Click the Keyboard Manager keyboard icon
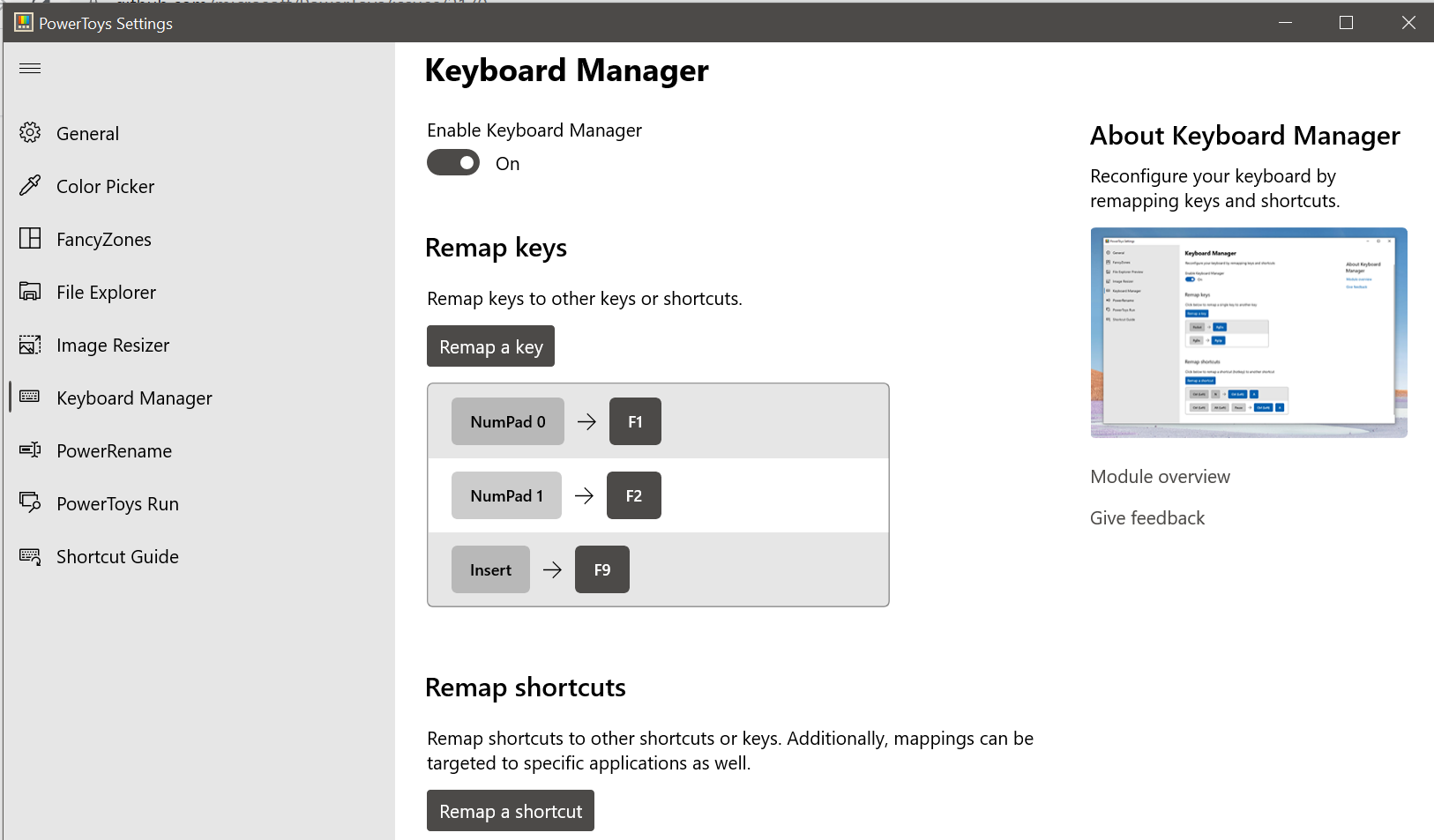The image size is (1434, 840). [x=30, y=397]
